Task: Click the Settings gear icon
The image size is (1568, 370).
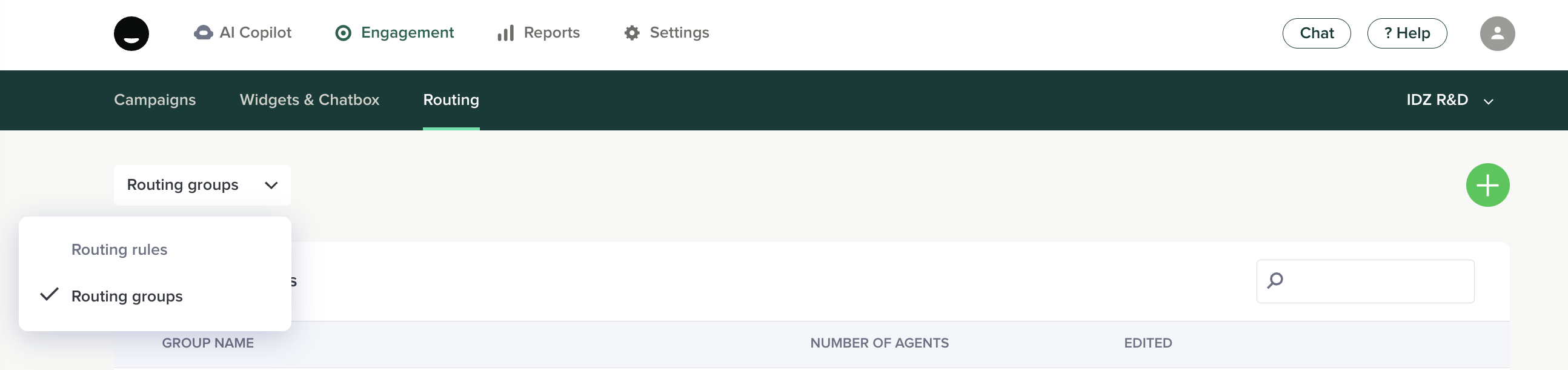Action: (x=632, y=33)
